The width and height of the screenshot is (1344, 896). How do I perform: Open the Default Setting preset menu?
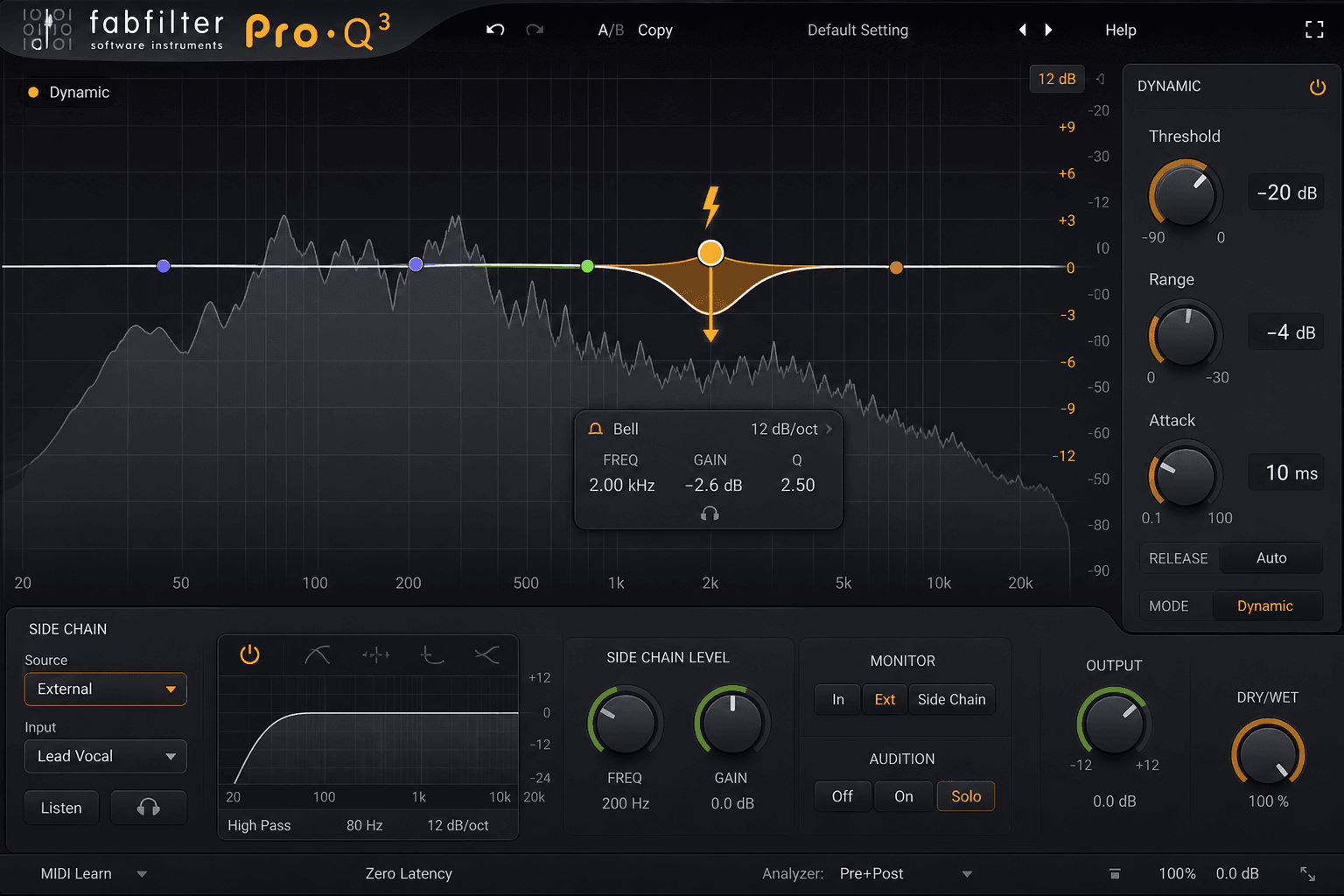[857, 30]
